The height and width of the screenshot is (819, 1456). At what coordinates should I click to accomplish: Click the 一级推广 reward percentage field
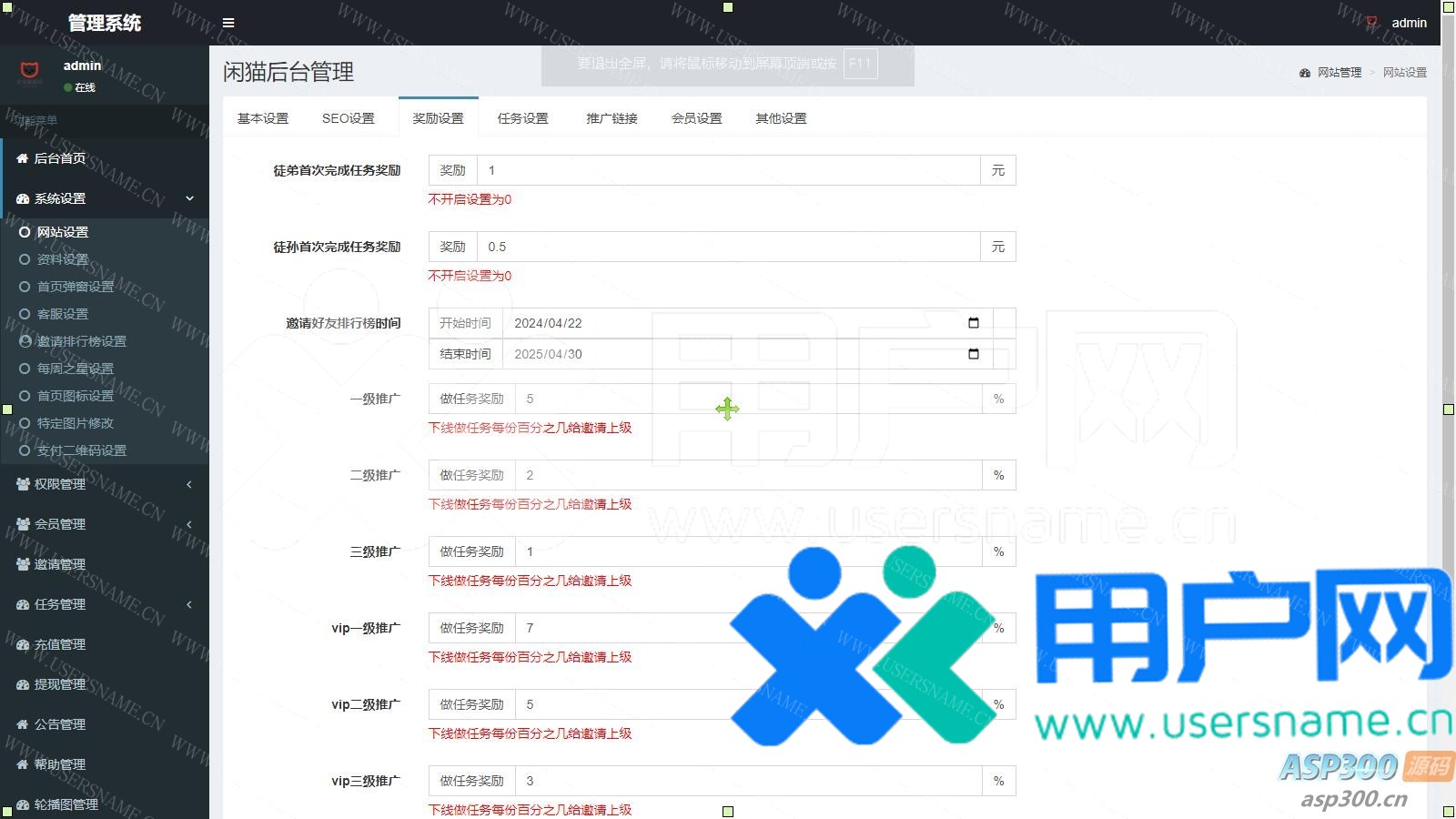(748, 399)
